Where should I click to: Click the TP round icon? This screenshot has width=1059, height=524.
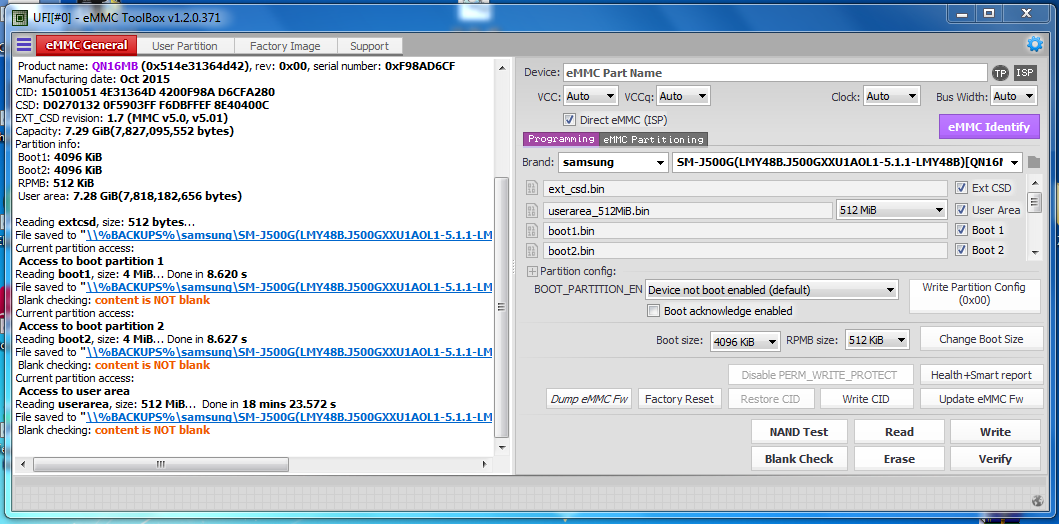(x=1000, y=73)
